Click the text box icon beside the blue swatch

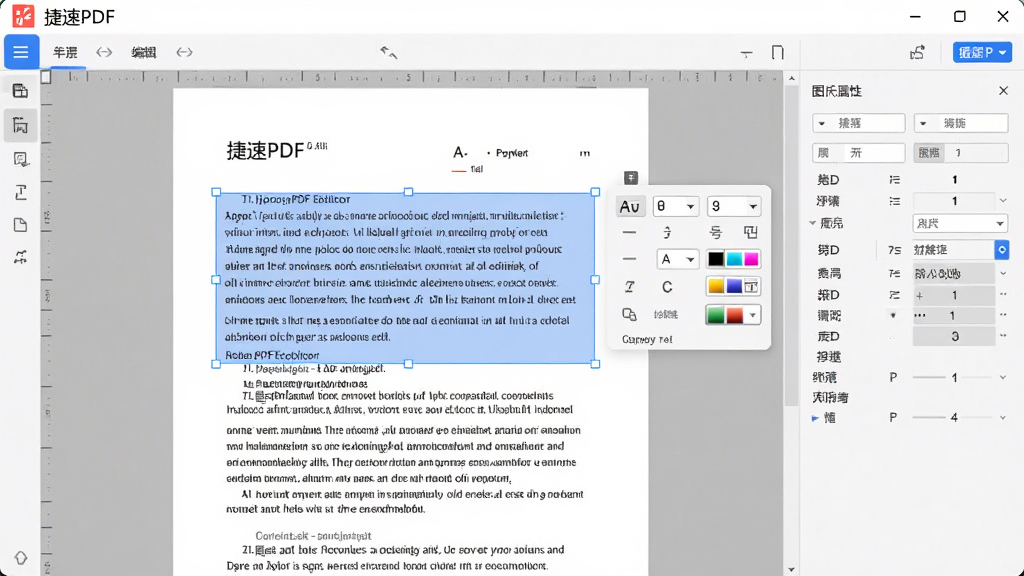pos(751,286)
